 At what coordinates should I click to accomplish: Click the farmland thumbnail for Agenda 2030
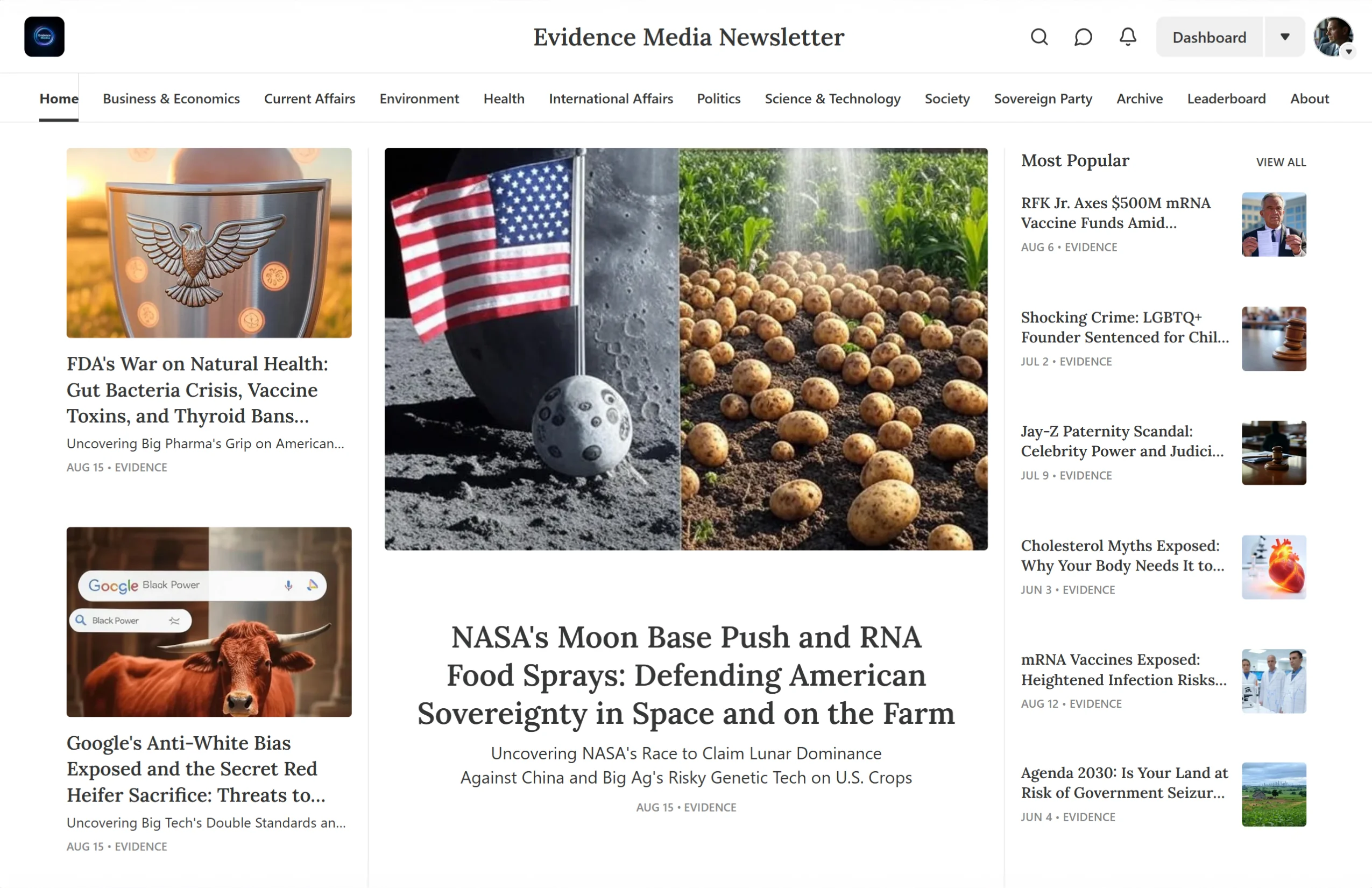1274,794
